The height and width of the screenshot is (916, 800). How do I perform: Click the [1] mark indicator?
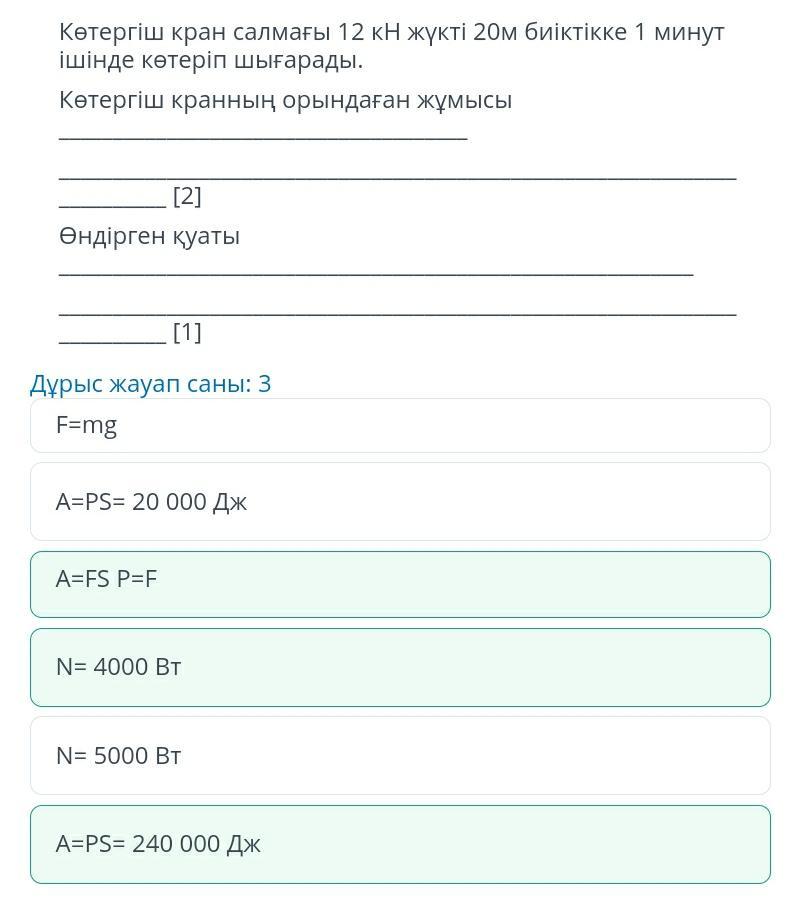(187, 333)
